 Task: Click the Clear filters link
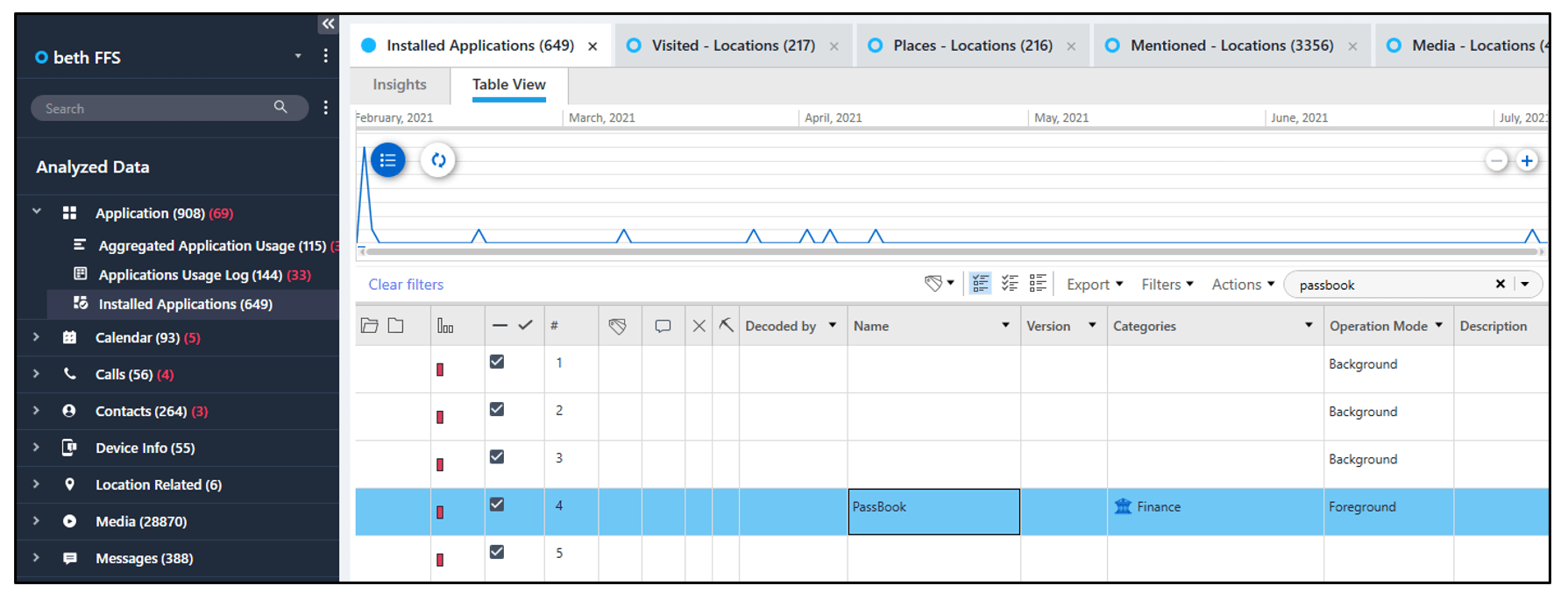click(x=406, y=285)
